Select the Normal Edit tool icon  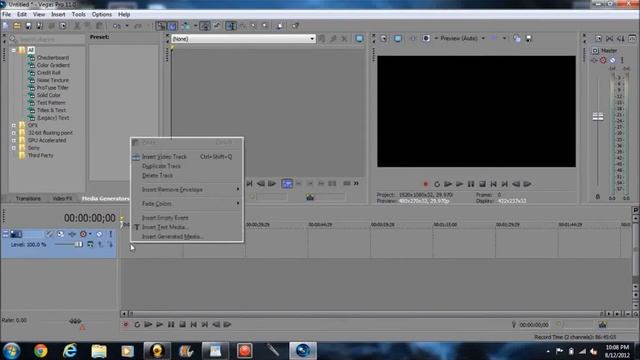231,26
